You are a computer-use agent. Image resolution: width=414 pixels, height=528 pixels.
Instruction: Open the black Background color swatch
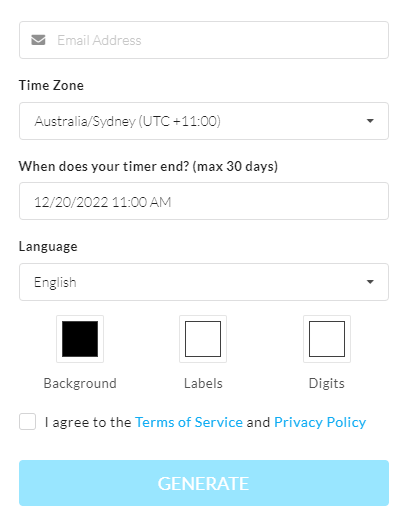click(80, 339)
